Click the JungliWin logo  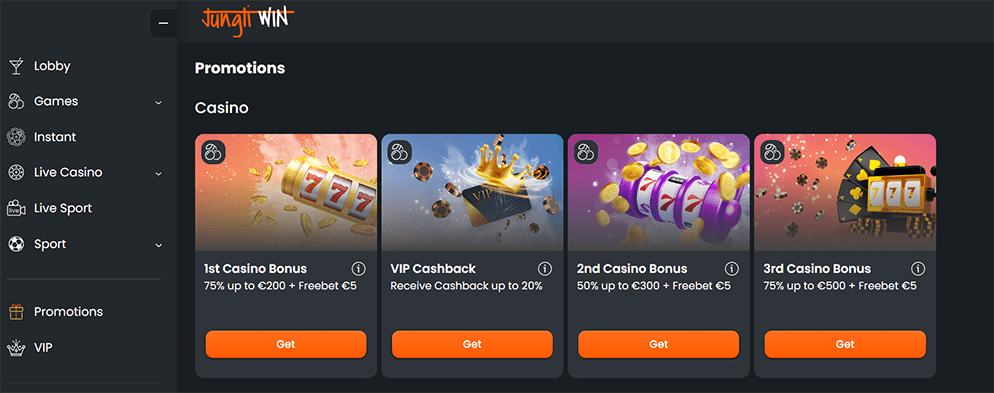pyautogui.click(x=248, y=20)
